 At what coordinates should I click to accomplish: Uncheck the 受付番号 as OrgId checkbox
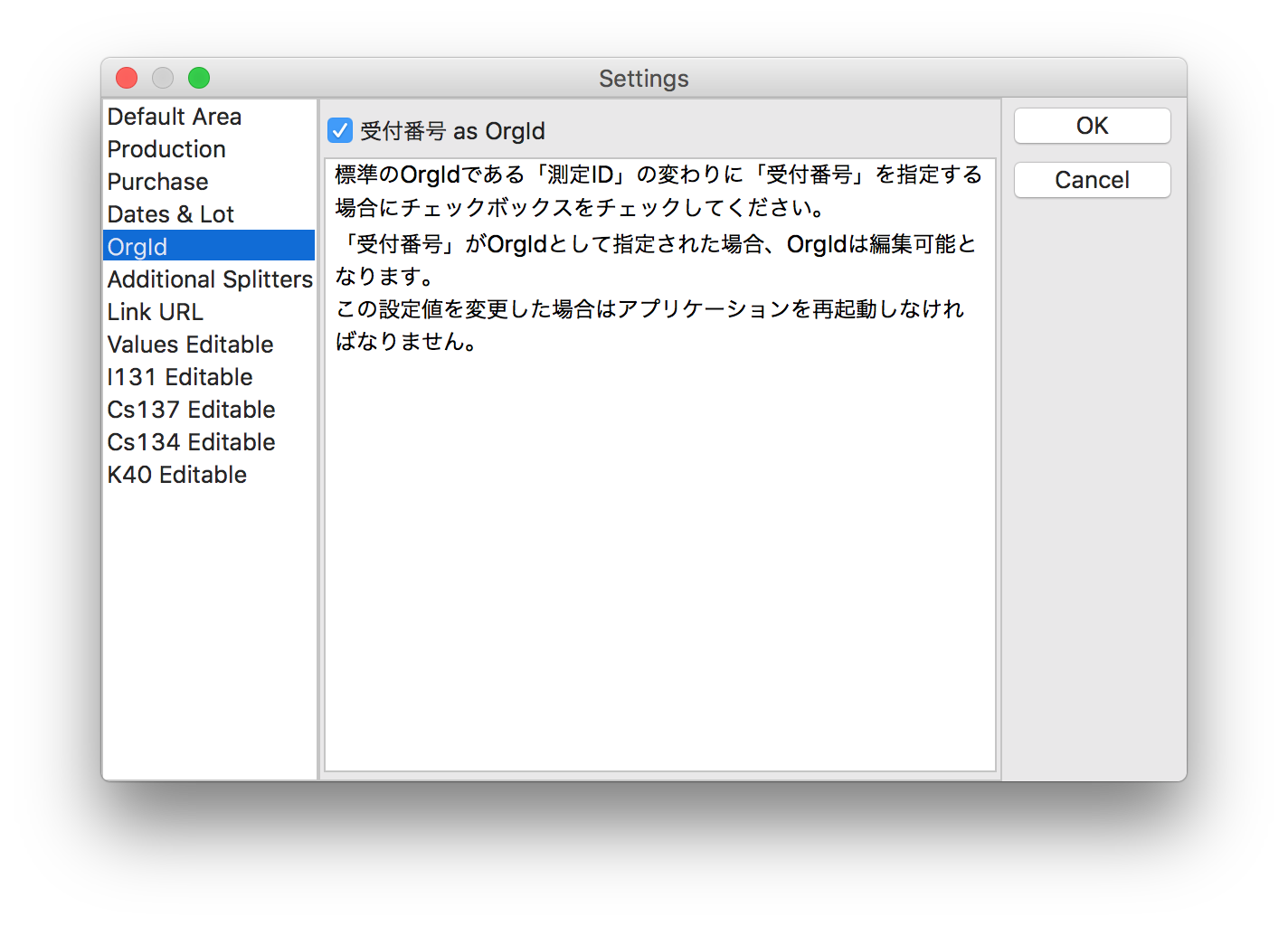[340, 131]
